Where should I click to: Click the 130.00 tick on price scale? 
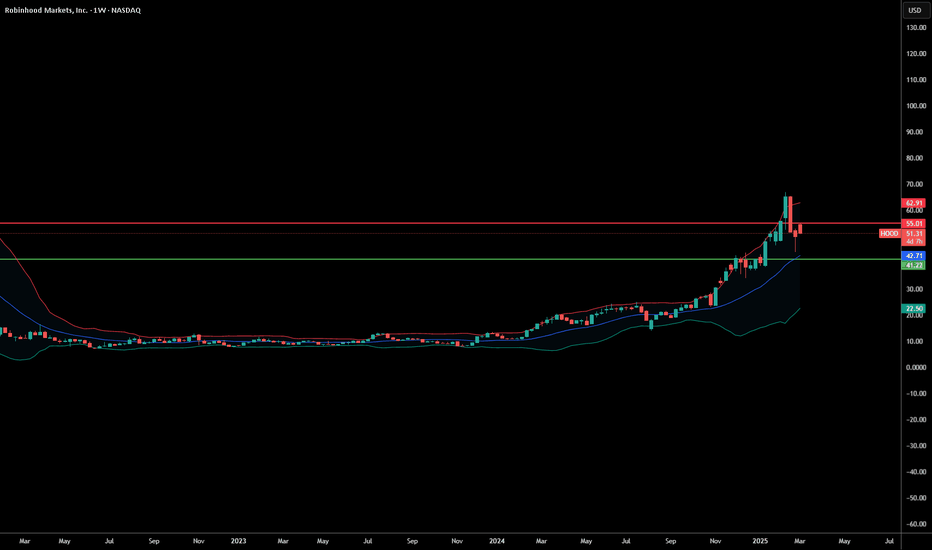[915, 27]
